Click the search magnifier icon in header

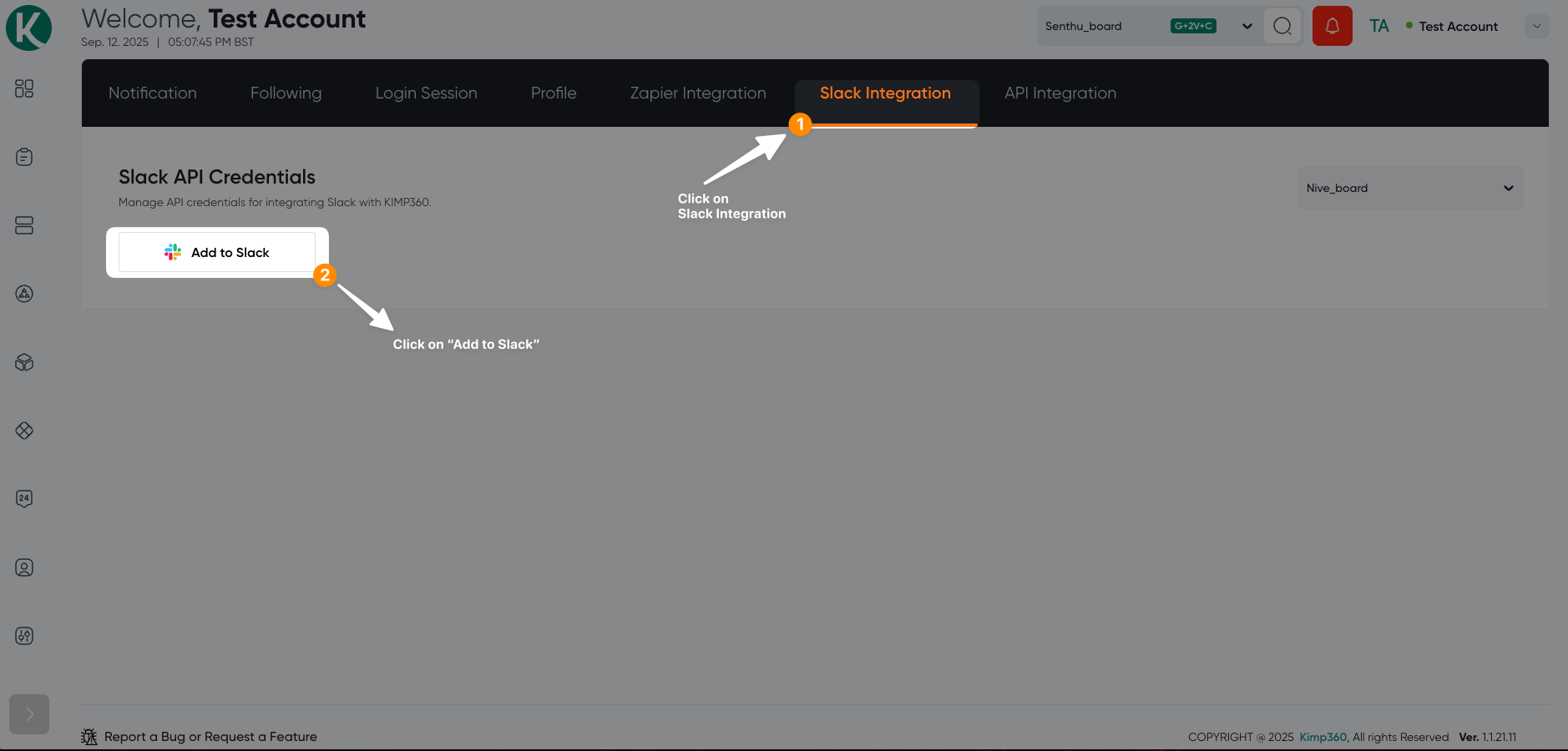[1282, 26]
